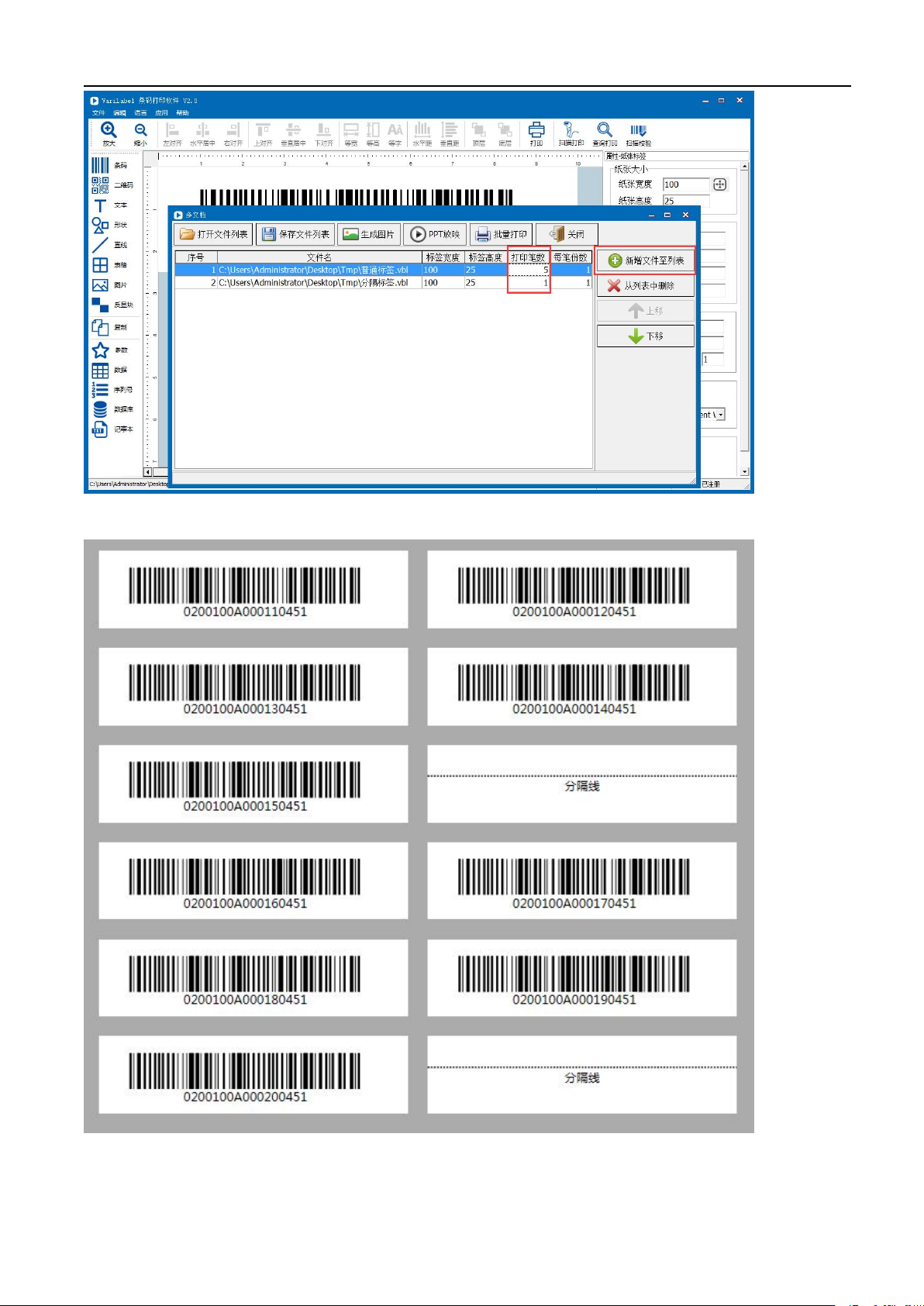This screenshot has height=1306, width=924.
Task: Click the 数据 data grid icon
Action: coord(100,370)
